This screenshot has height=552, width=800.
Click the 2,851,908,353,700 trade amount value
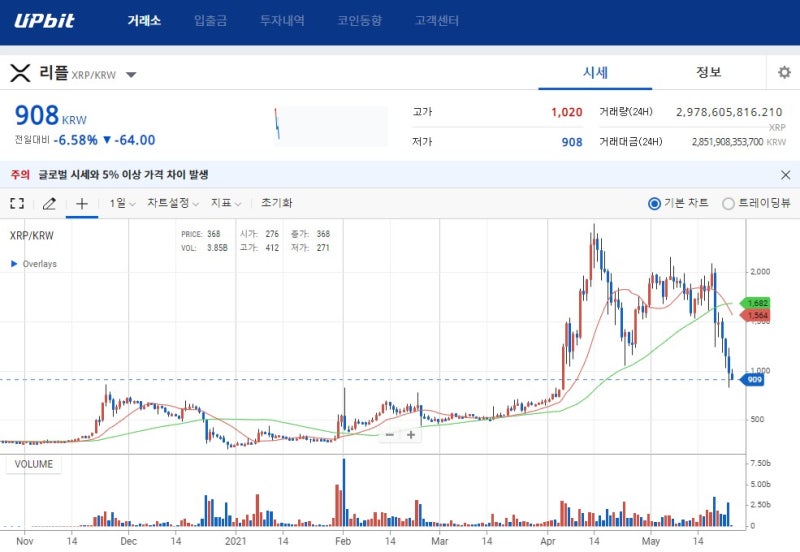(x=728, y=142)
